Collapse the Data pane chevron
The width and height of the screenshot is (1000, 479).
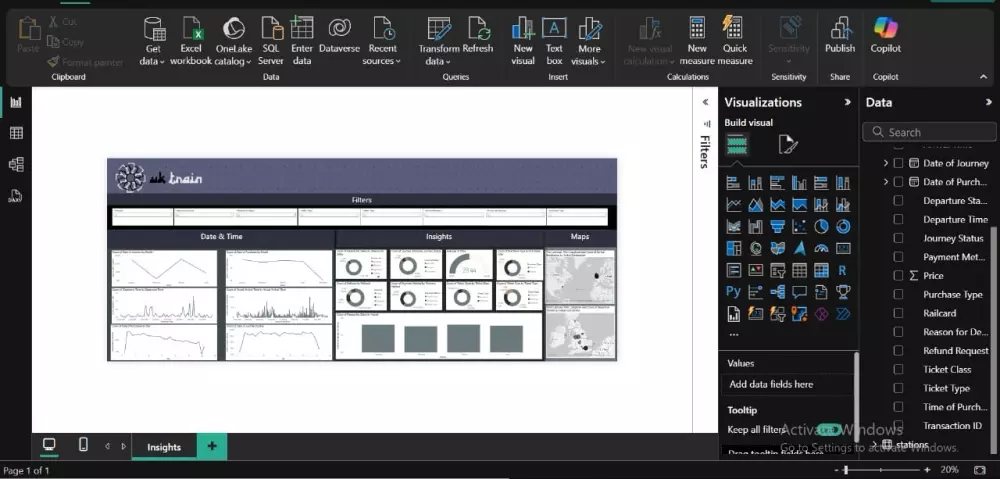point(989,102)
